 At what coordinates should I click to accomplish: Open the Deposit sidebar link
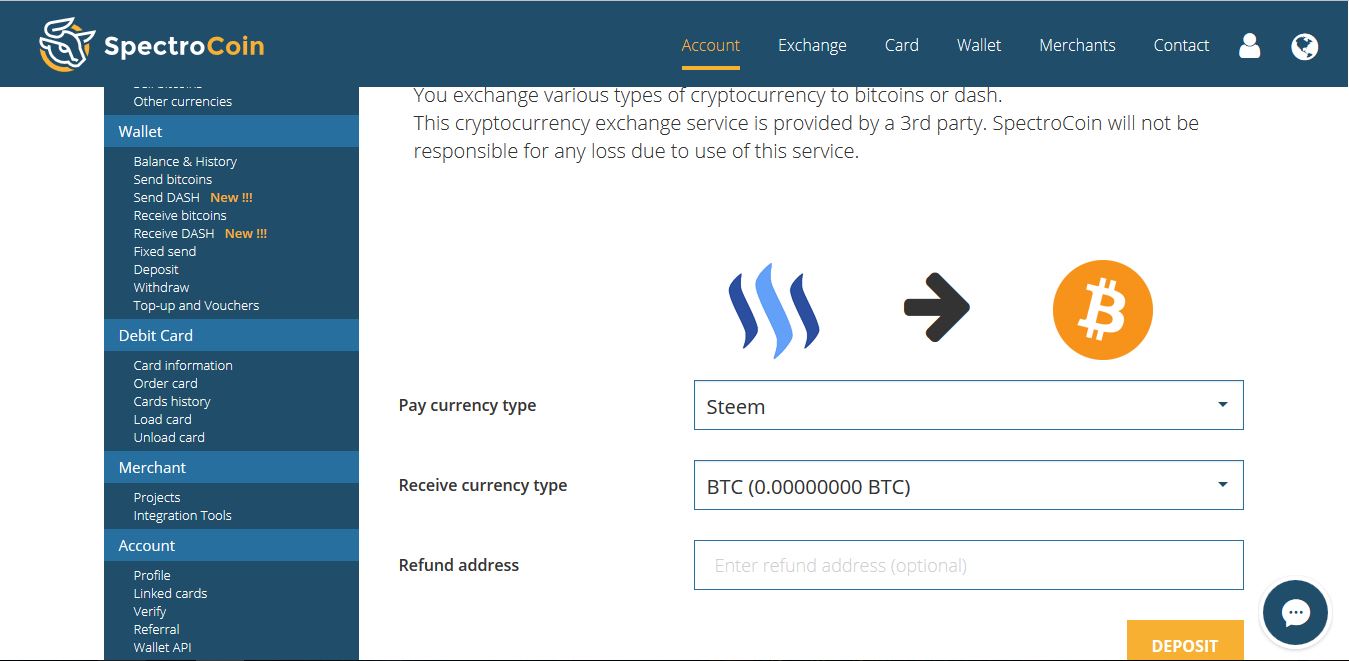(156, 269)
